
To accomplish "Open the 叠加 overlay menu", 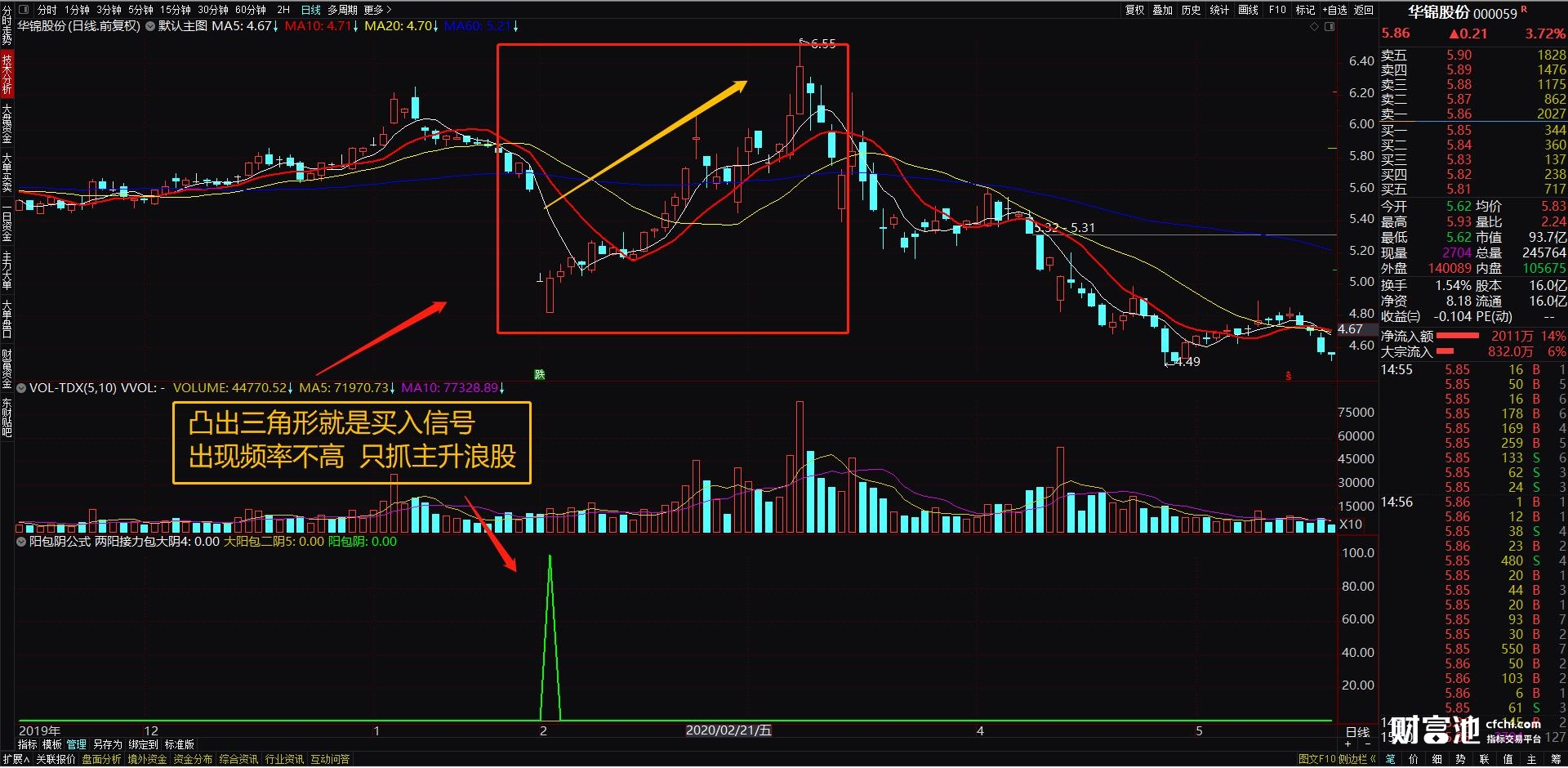I will pos(1162,10).
